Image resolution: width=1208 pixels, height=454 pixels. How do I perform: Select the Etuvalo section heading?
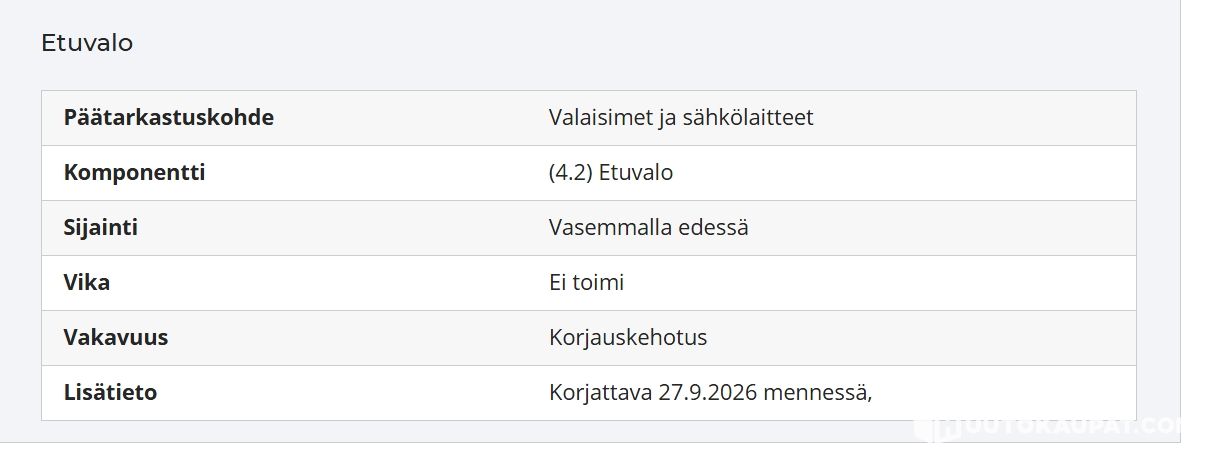coord(87,43)
